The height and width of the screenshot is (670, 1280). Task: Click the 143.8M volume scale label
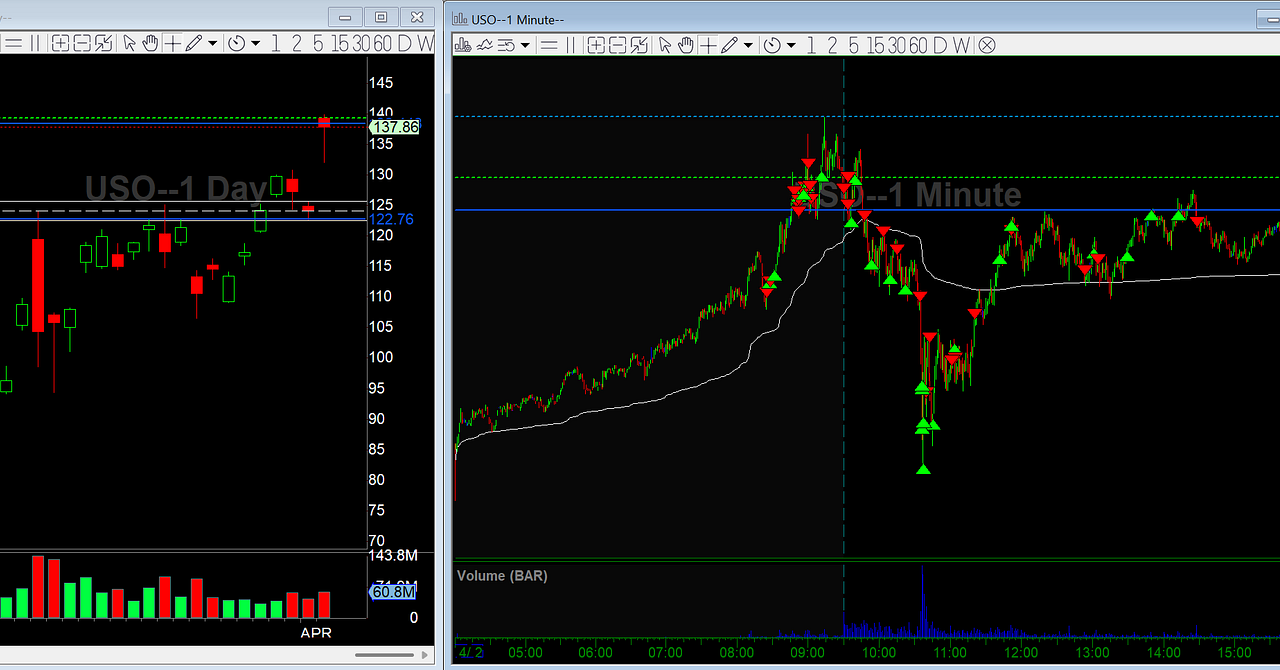[393, 556]
